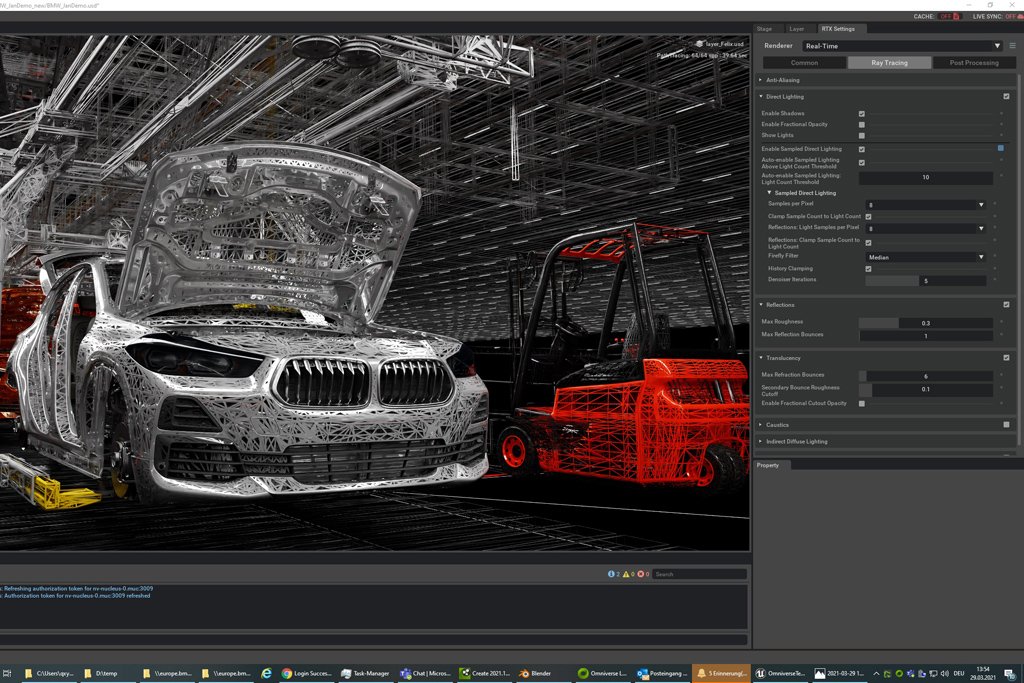1024x683 pixels.
Task: Toggle the CACHE OFF indicator icon
Action: coord(957,16)
